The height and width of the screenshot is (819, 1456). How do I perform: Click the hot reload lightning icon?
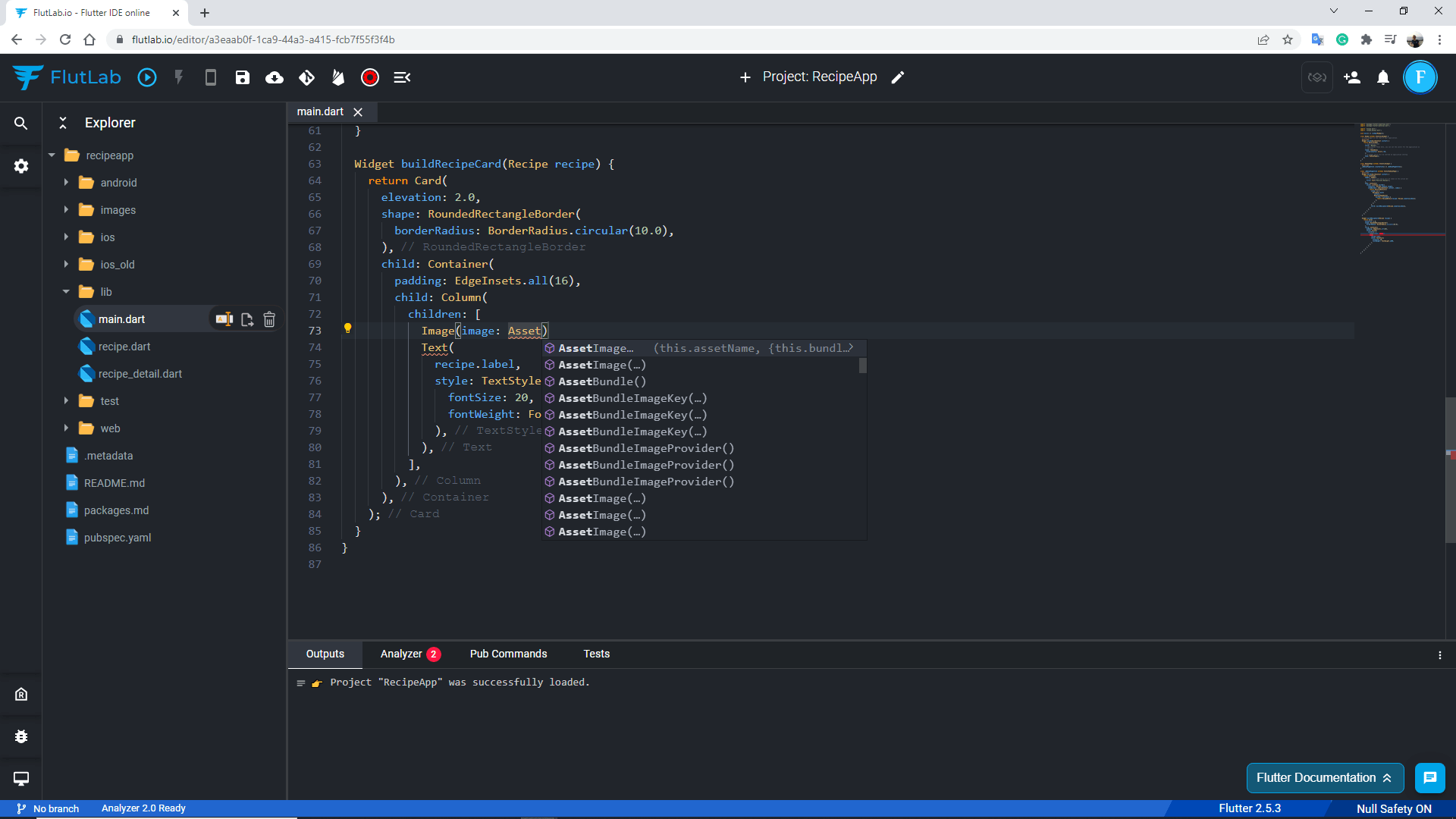179,77
